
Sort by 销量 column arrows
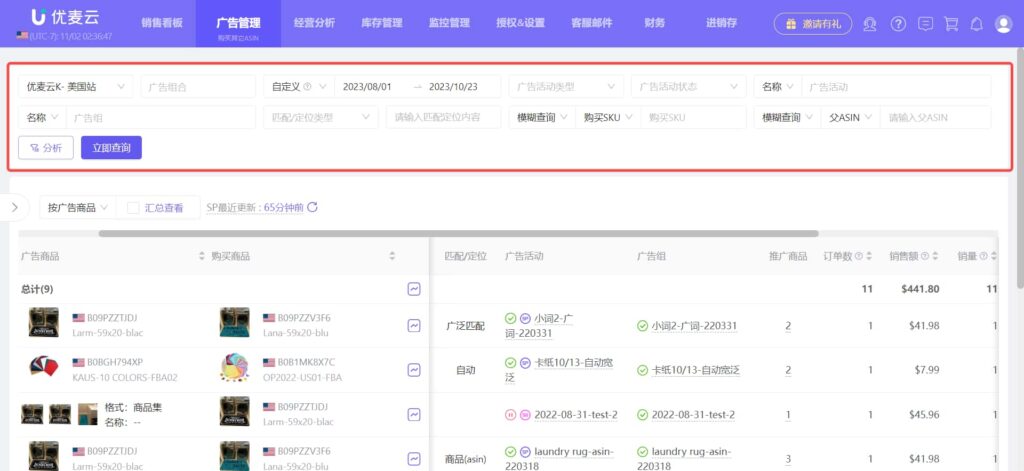[x=993, y=256]
